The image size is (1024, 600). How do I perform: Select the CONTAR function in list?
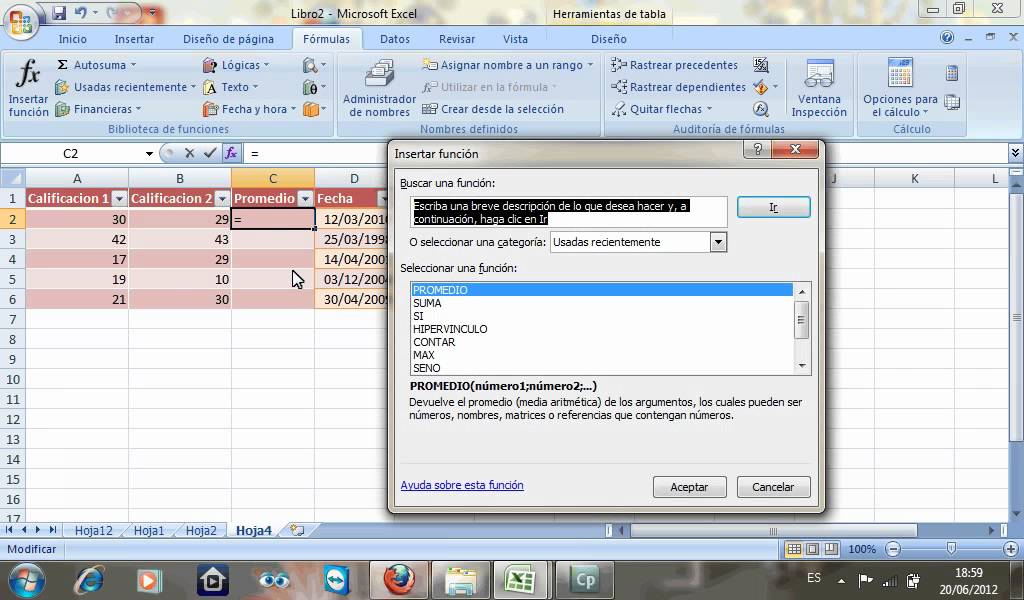(434, 342)
